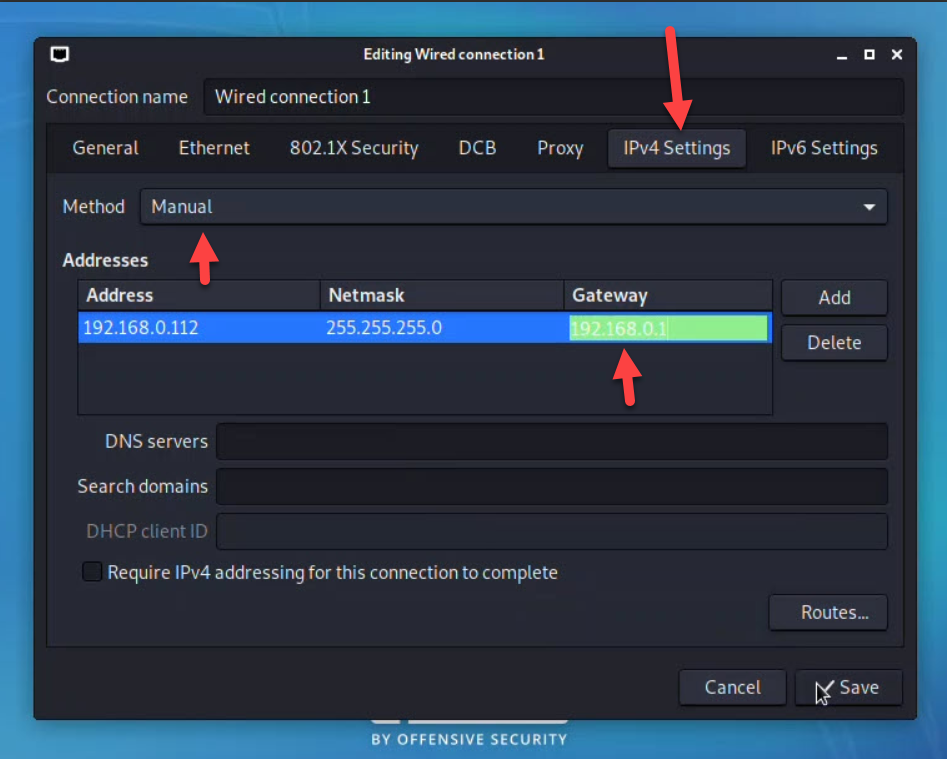Enable Require IPv4 addressing checkbox
Image resolution: width=947 pixels, height=759 pixels.
click(92, 573)
